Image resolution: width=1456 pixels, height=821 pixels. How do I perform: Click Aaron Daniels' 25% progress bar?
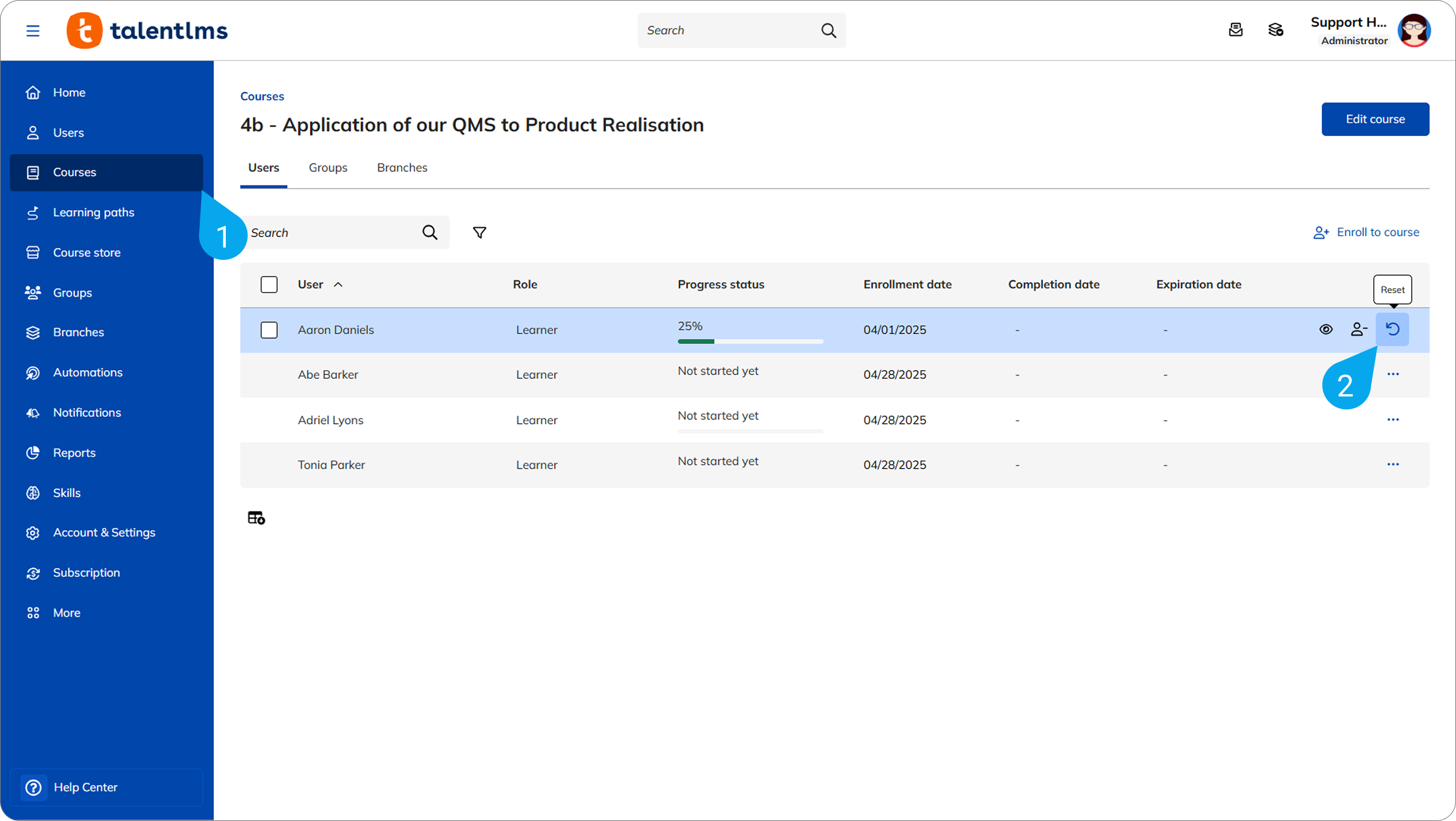750,341
